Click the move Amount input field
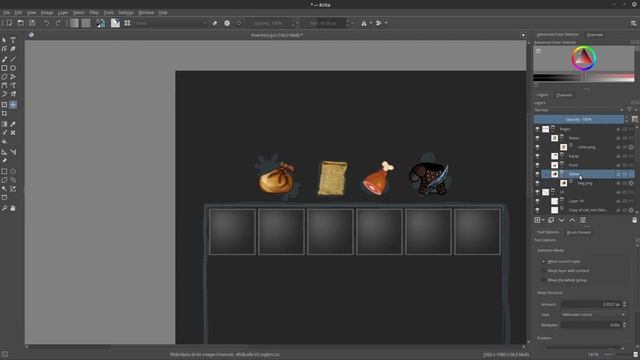The width and height of the screenshot is (640, 360). point(591,304)
